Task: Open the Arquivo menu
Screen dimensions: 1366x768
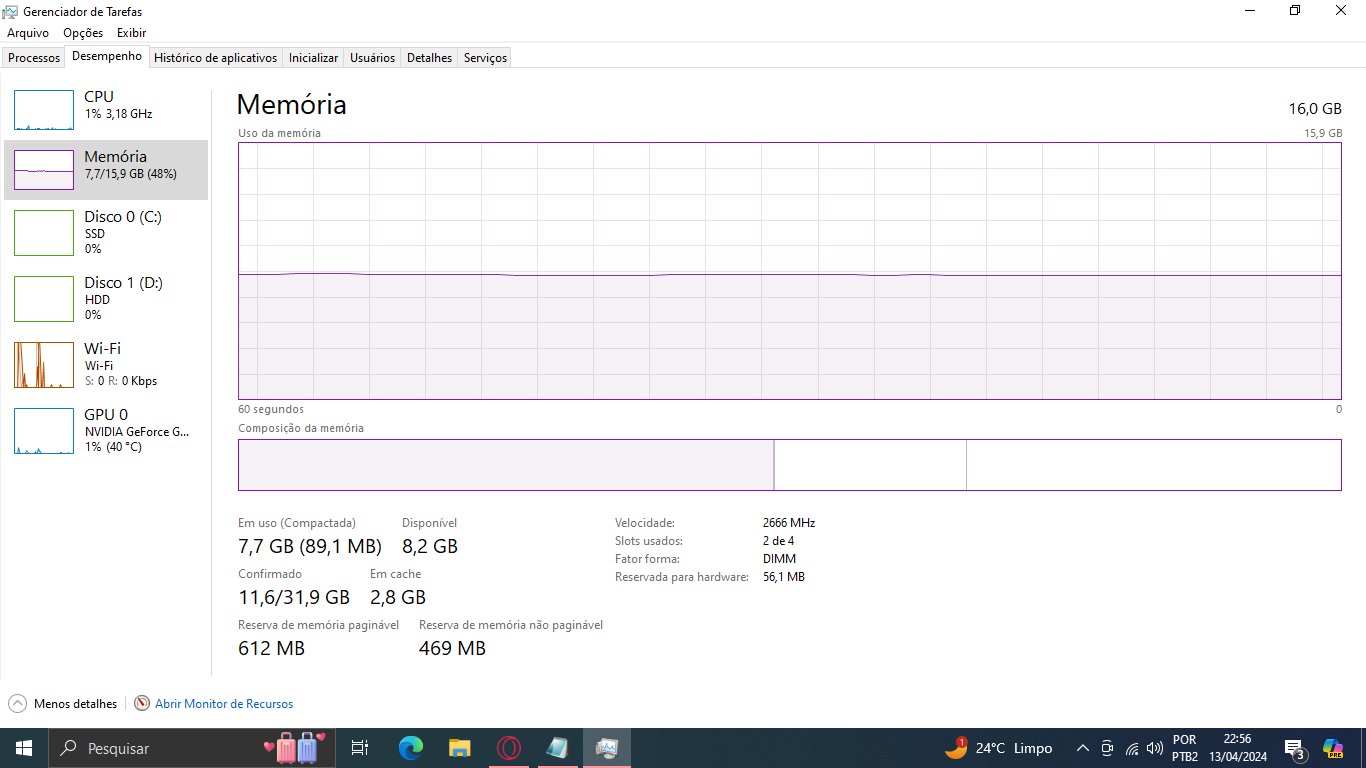Action: pos(28,33)
